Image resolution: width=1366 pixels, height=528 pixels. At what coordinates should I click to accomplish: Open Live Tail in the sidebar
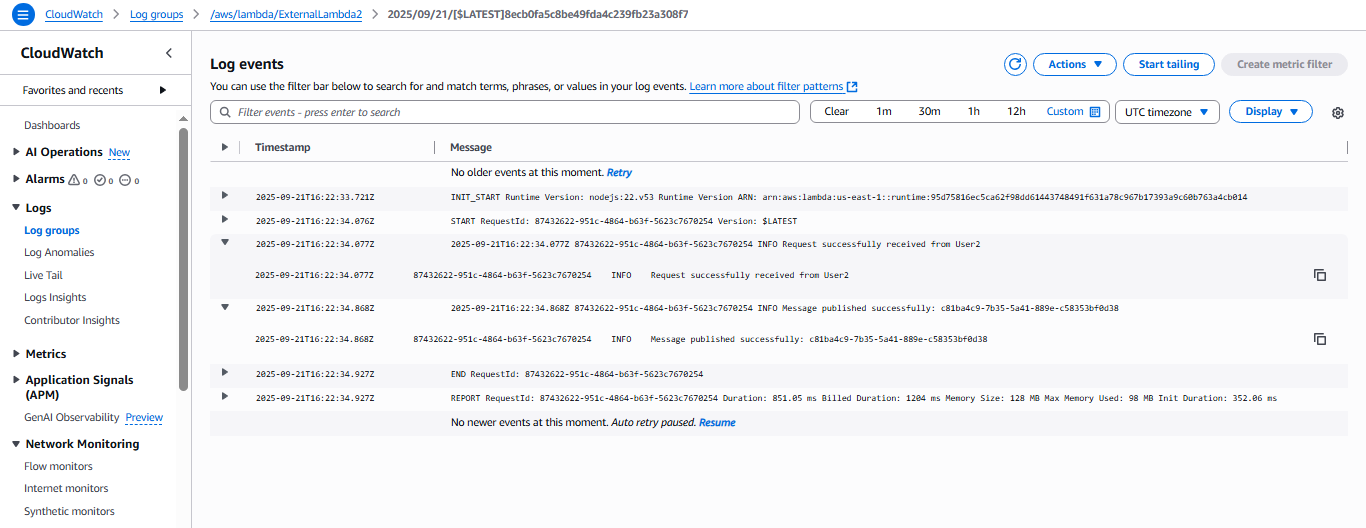pos(43,275)
